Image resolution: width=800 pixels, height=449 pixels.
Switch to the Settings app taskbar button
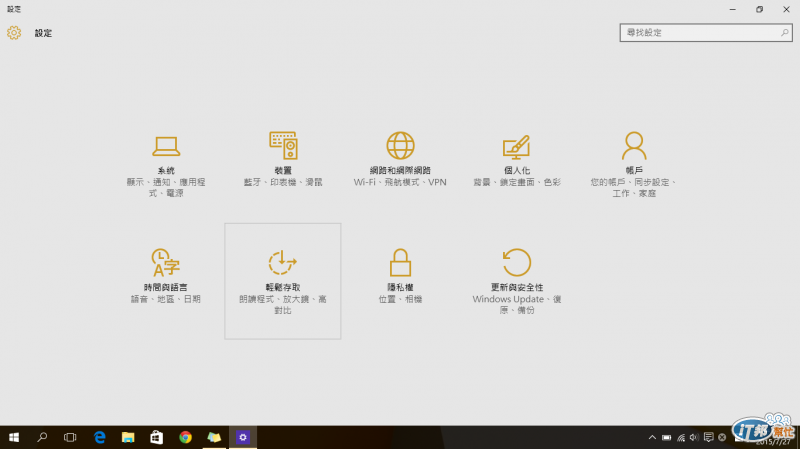[243, 437]
